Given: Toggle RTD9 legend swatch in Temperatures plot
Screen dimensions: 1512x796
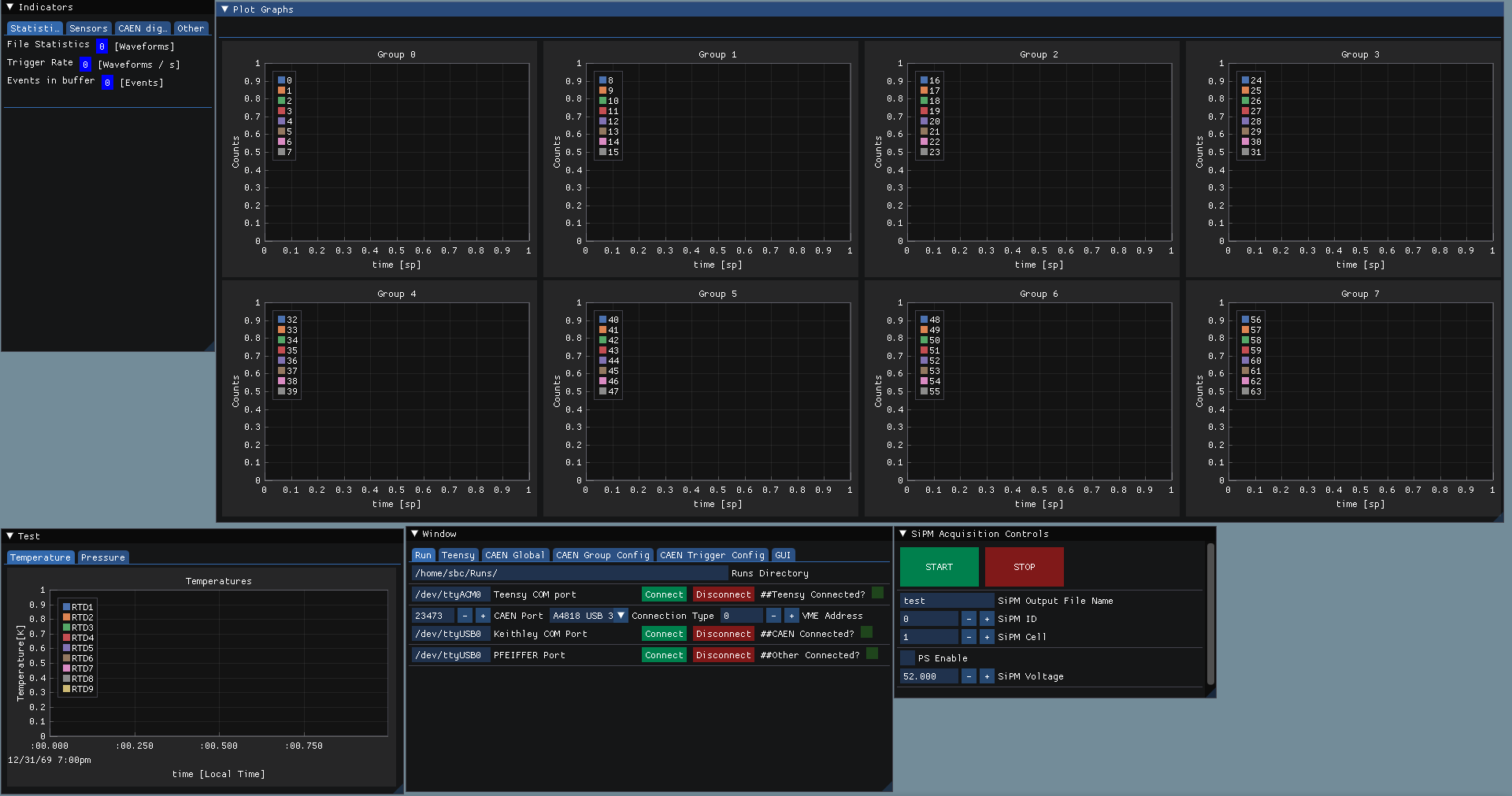Looking at the screenshot, I should pos(67,689).
